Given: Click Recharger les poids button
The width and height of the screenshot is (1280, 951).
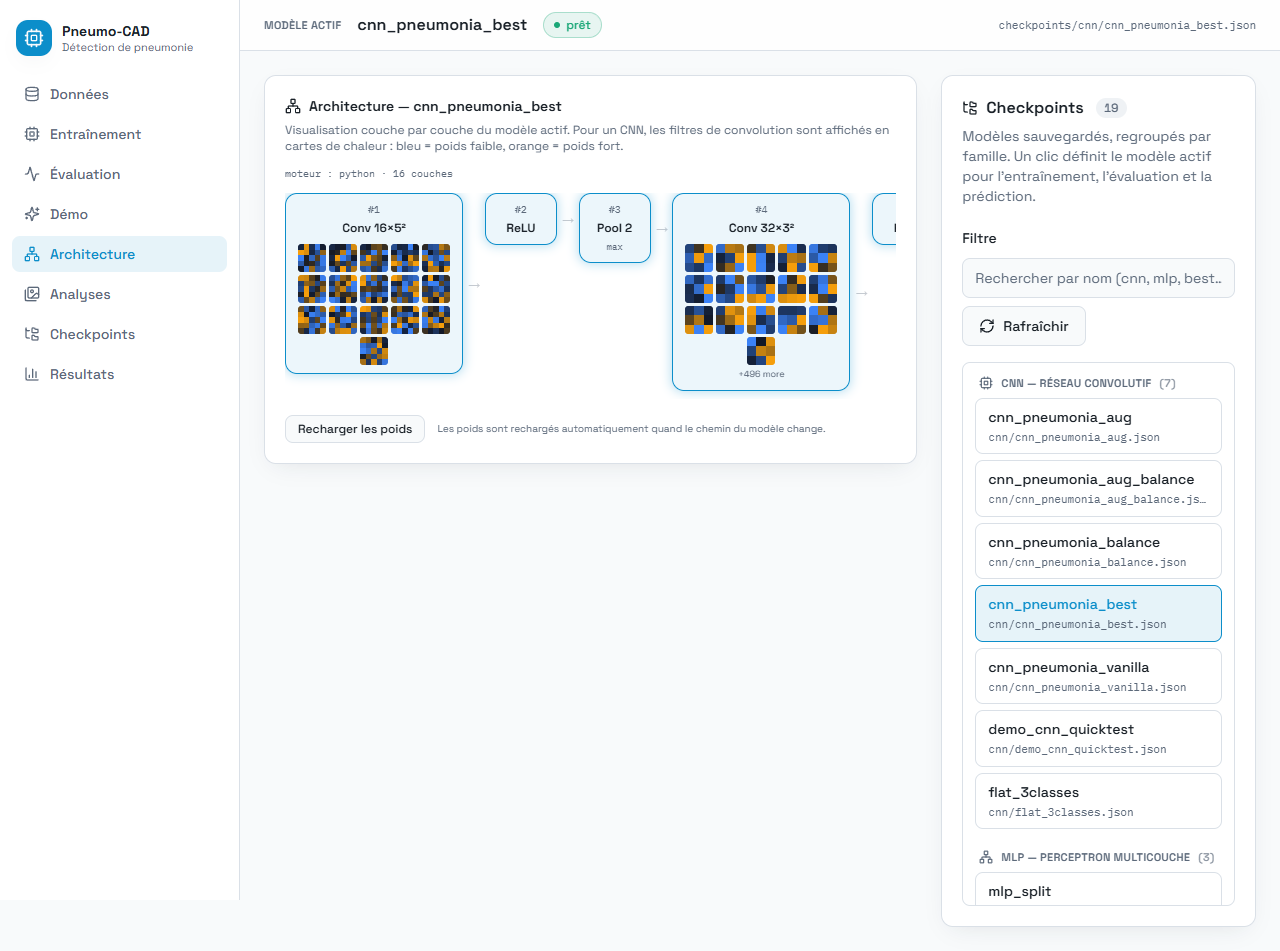Looking at the screenshot, I should tap(355, 429).
